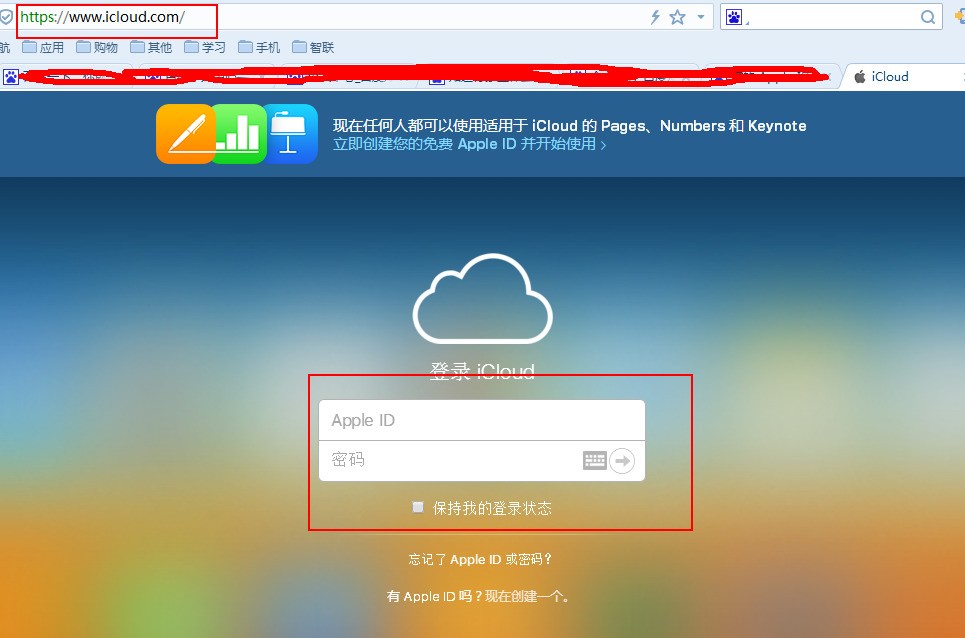Click the Pages app icon
965x638 pixels.
186,134
